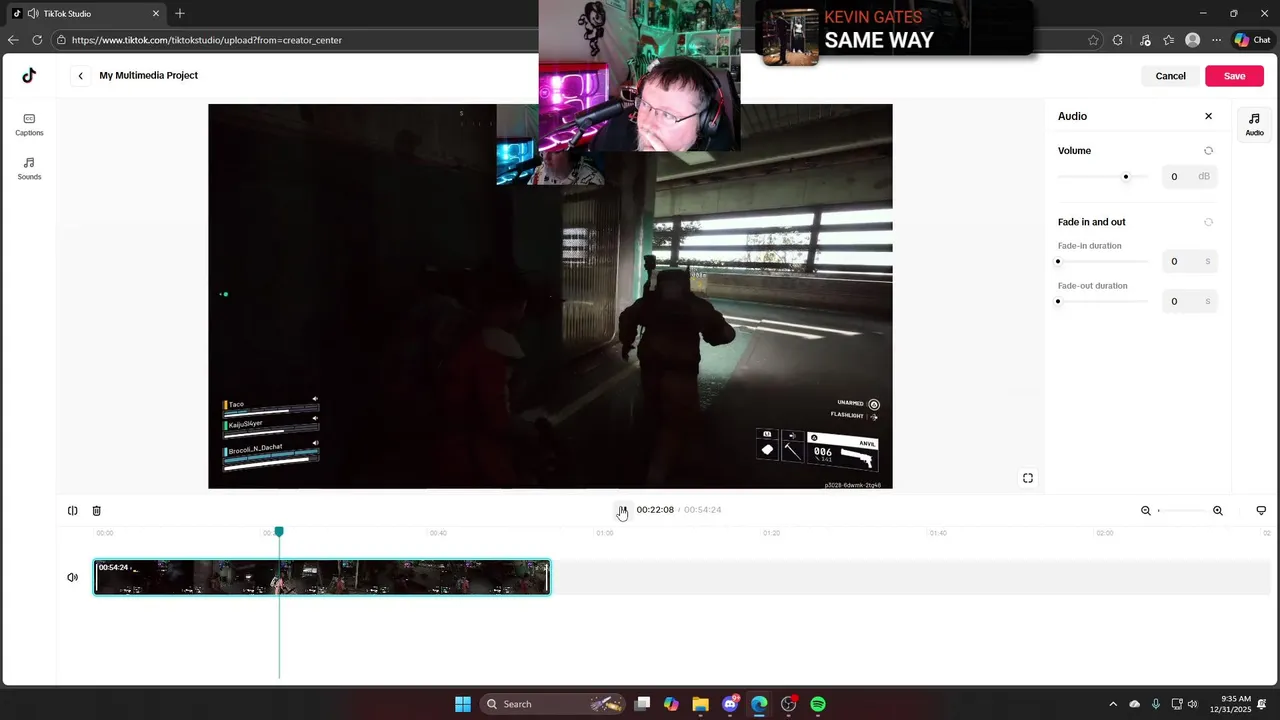Click the 01:20 mark on timeline ruler
The width and height of the screenshot is (1280, 720).
click(771, 533)
